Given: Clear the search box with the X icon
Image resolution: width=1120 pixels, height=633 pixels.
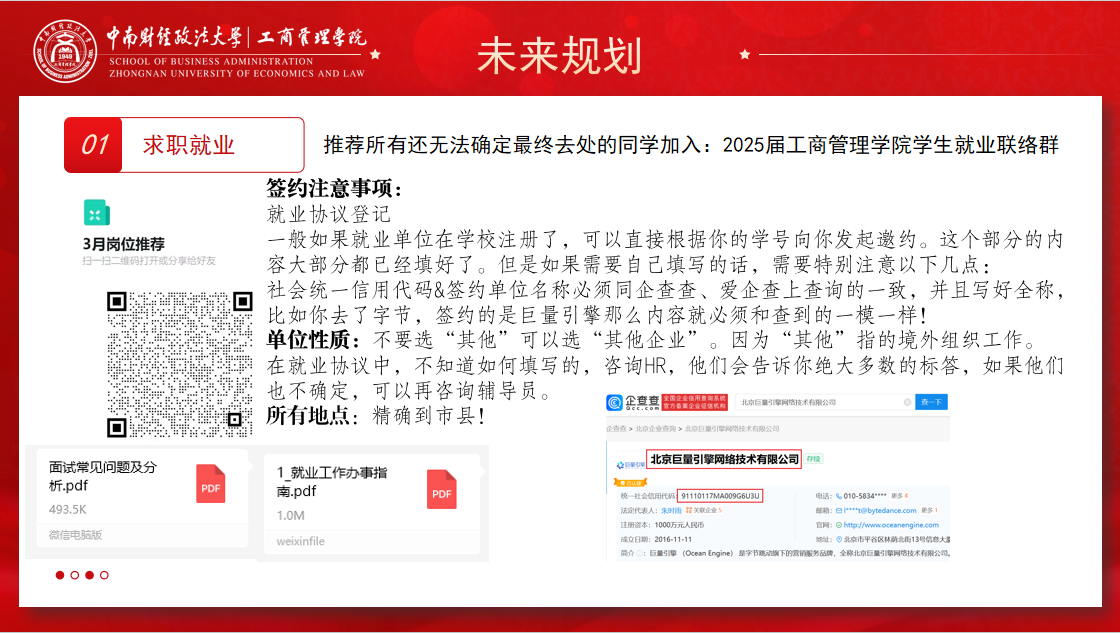Looking at the screenshot, I should point(907,402).
